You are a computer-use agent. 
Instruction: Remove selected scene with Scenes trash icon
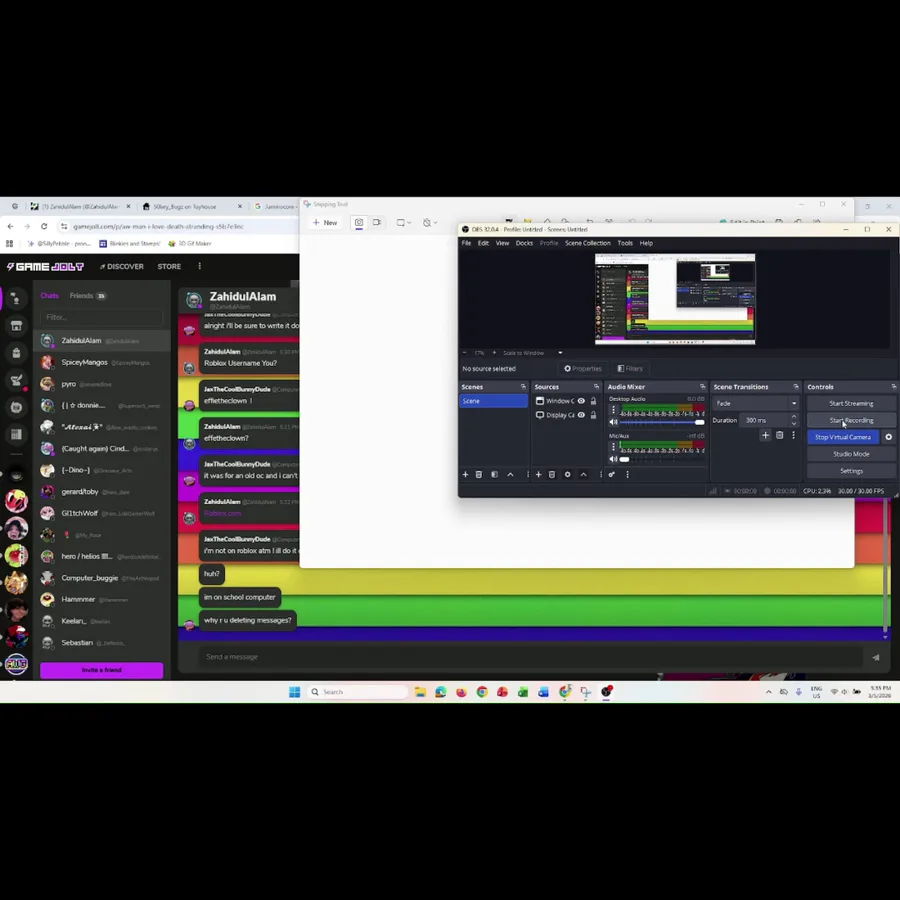point(479,475)
